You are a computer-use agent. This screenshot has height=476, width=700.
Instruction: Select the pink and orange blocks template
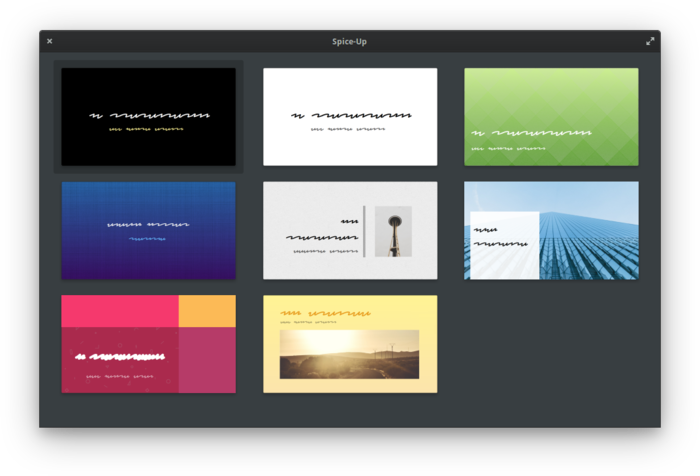tap(148, 344)
